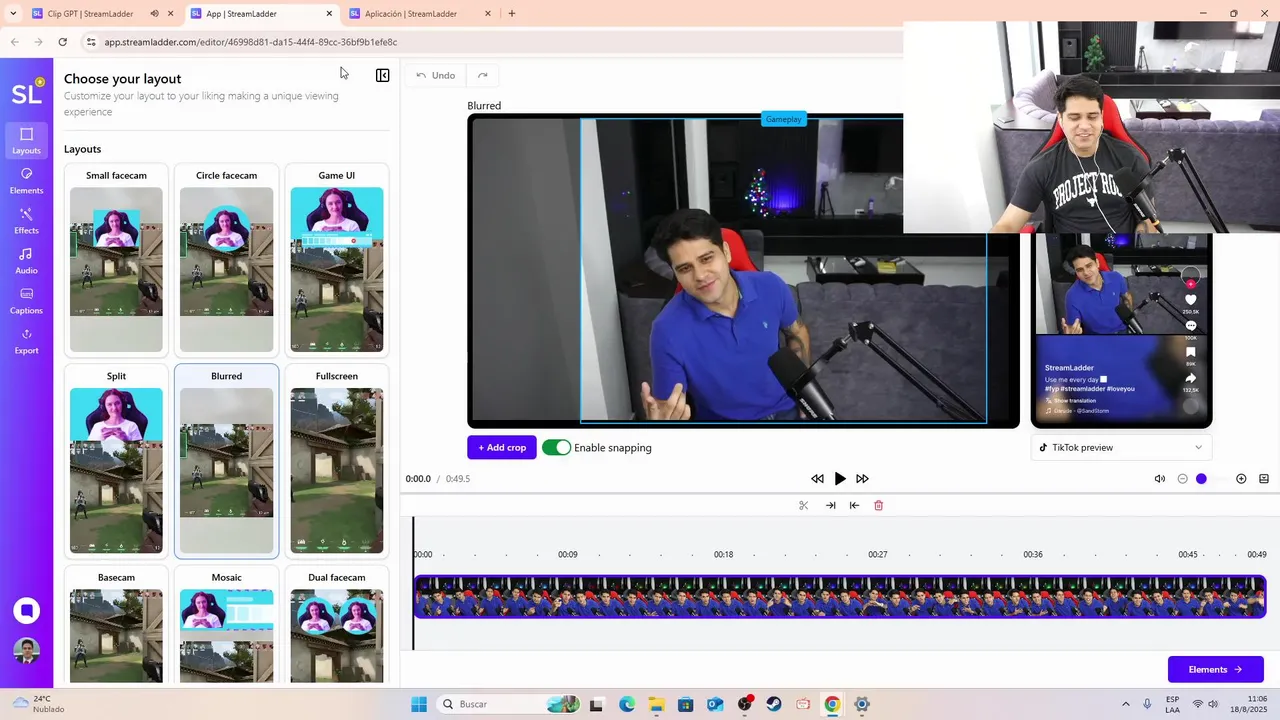
Task: Open the TikTok preview dropdown
Action: (1120, 448)
